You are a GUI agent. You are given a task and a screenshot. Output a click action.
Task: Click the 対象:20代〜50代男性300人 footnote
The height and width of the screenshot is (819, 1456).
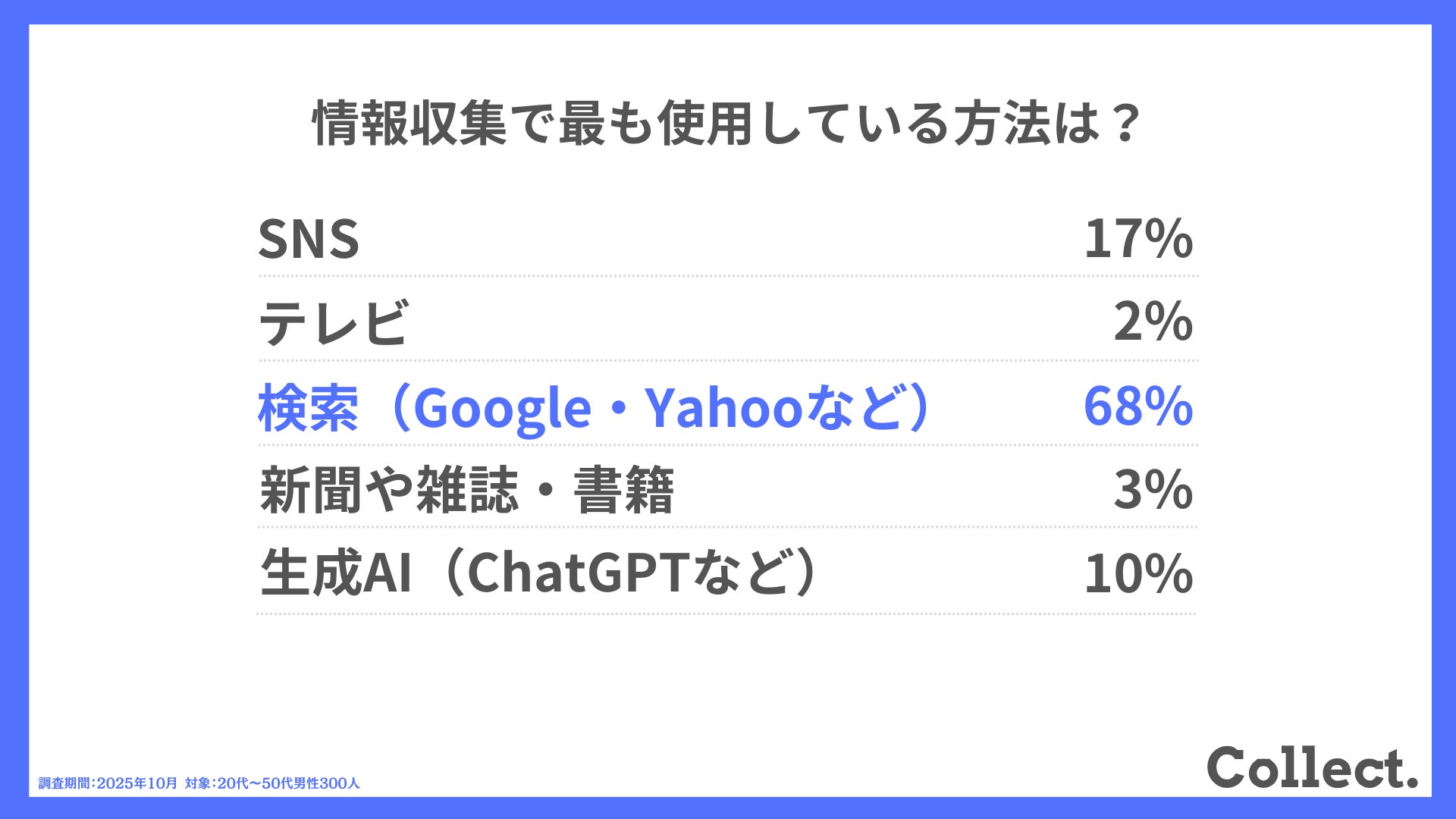(272, 783)
